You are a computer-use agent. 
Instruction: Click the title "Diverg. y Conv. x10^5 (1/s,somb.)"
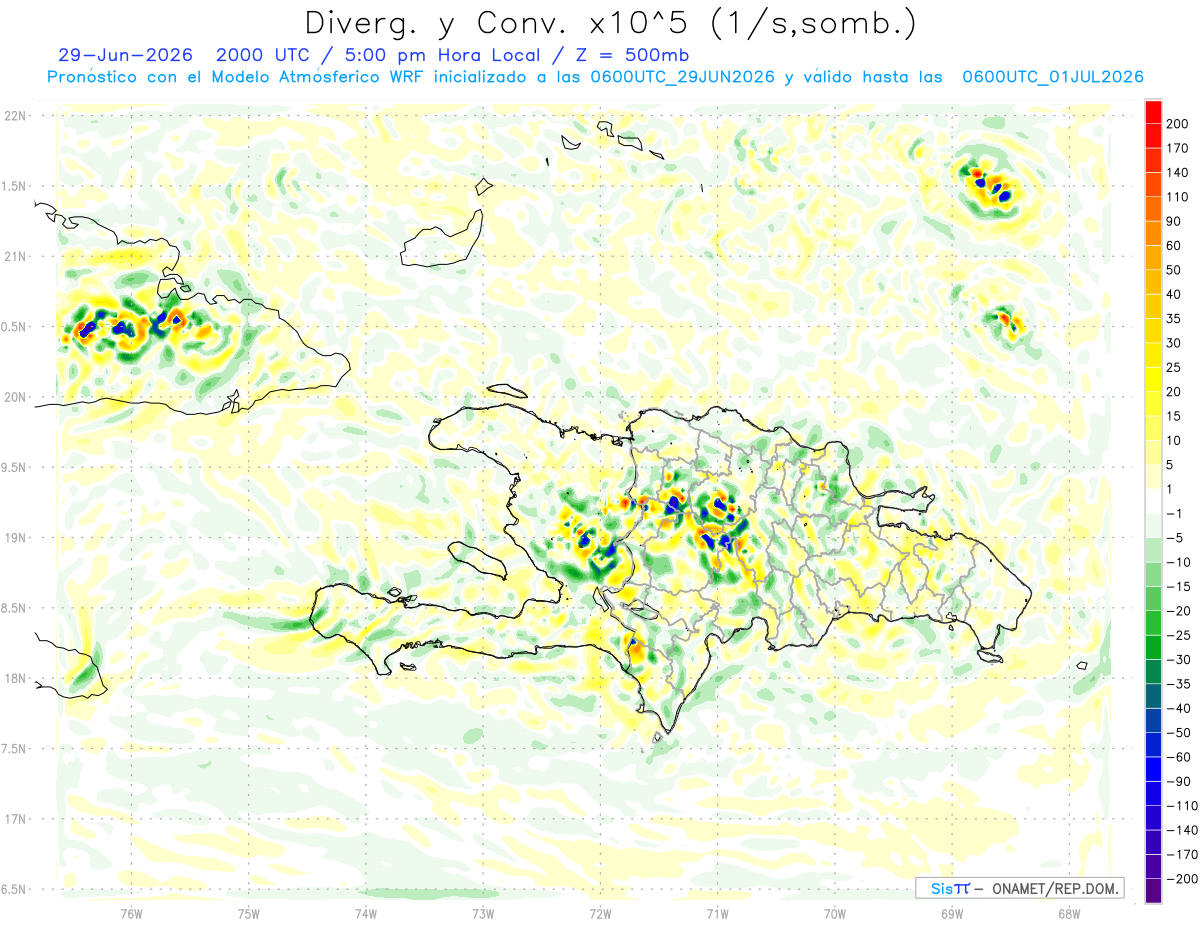point(610,22)
